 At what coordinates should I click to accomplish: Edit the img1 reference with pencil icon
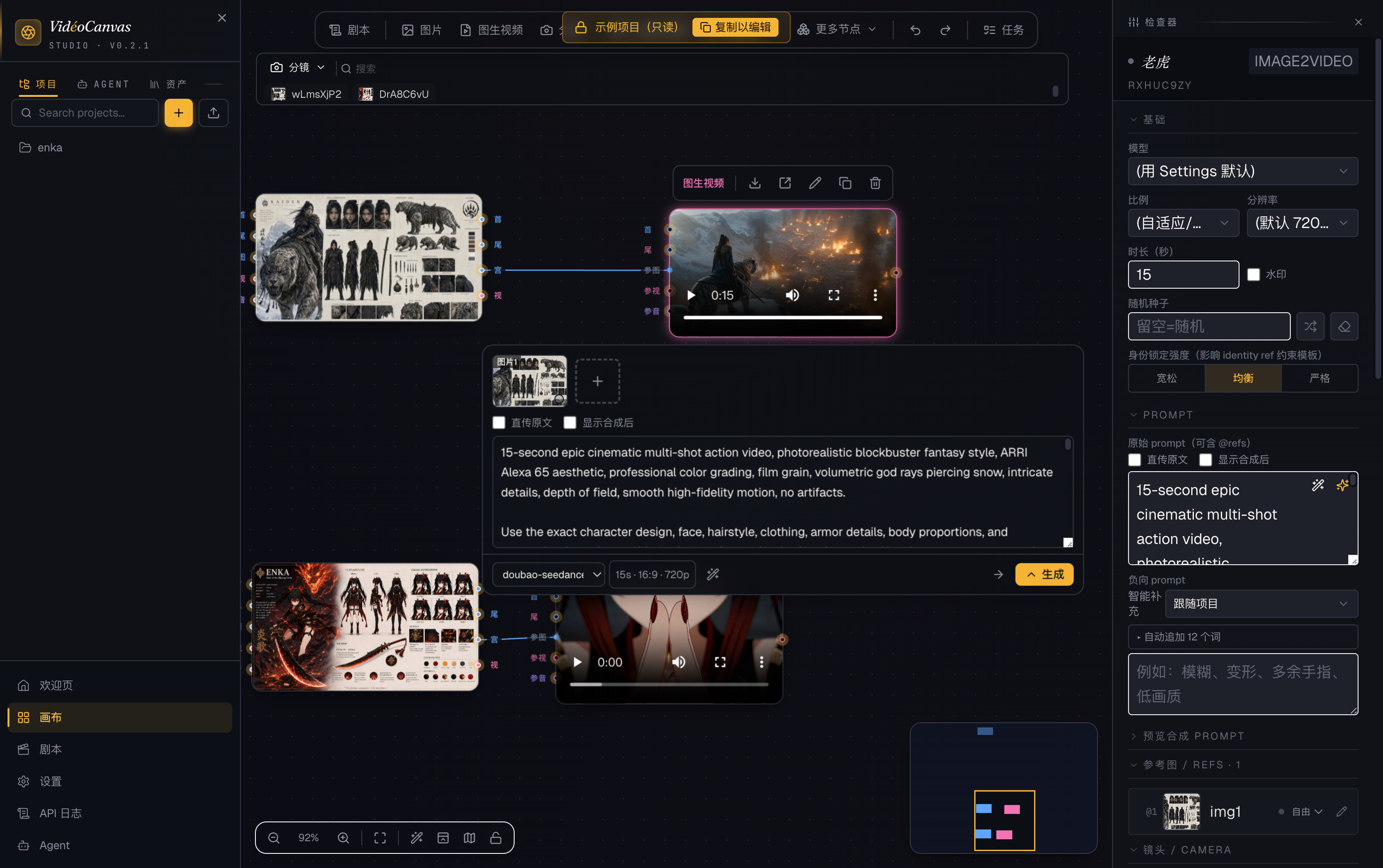1342,811
